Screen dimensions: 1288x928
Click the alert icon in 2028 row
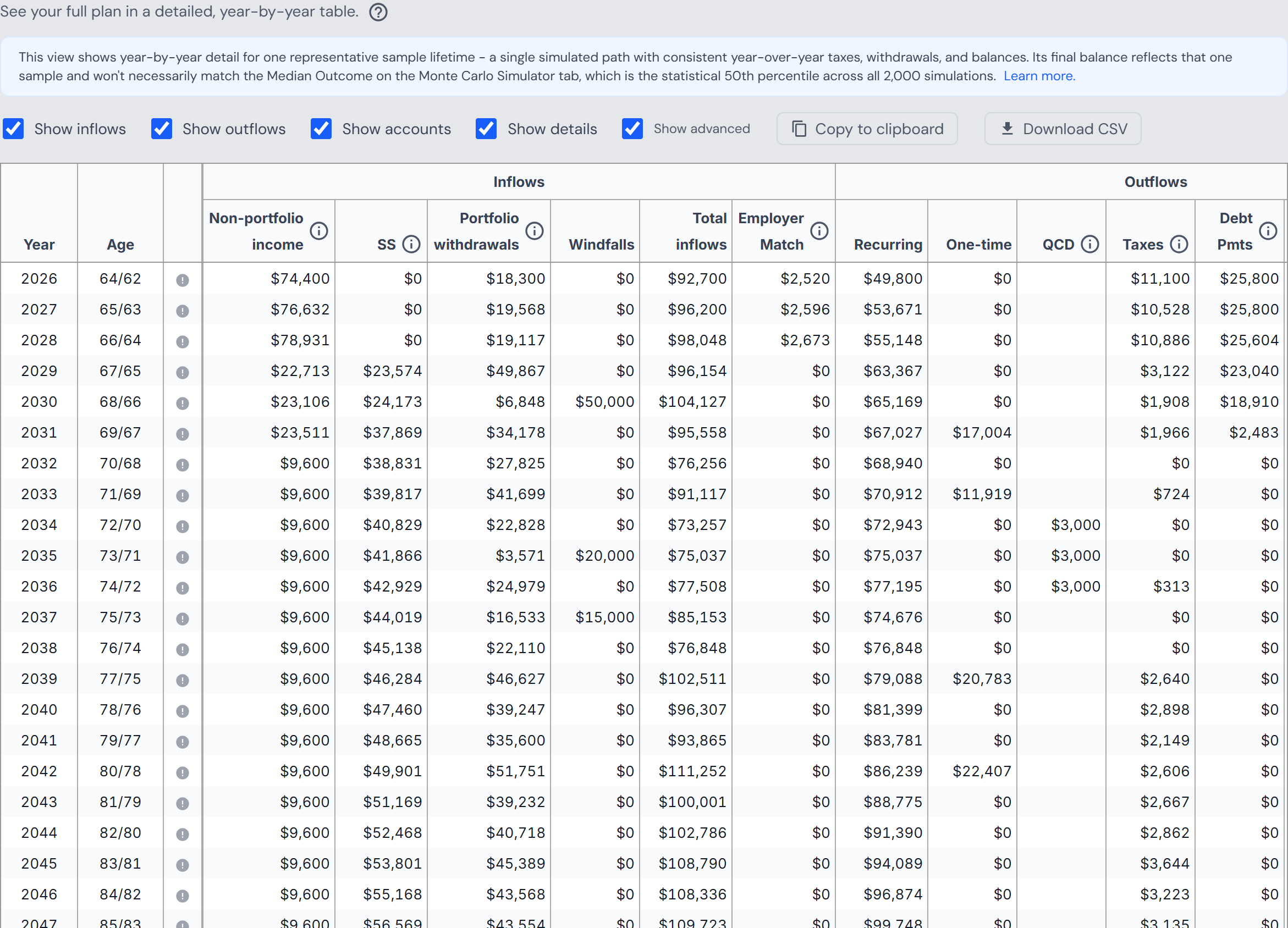tap(182, 342)
